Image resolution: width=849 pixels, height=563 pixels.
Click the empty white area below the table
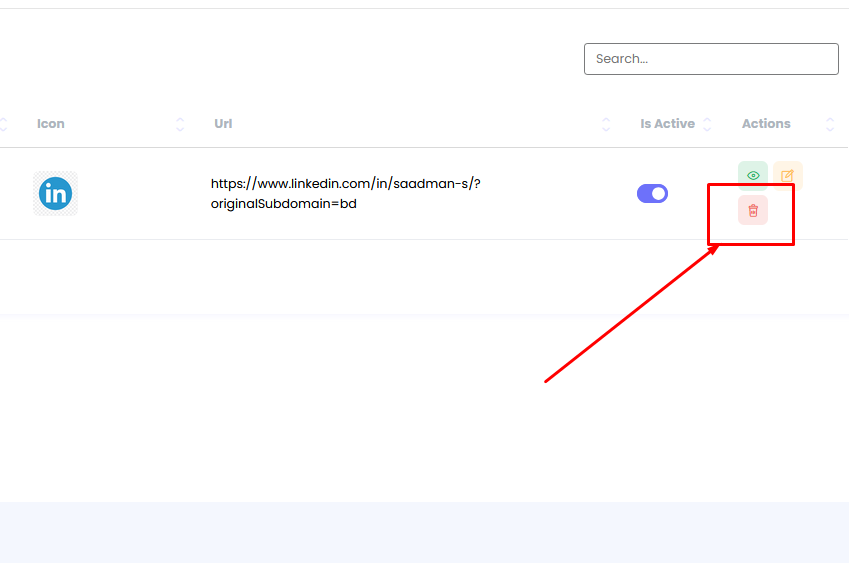pyautogui.click(x=300, y=400)
